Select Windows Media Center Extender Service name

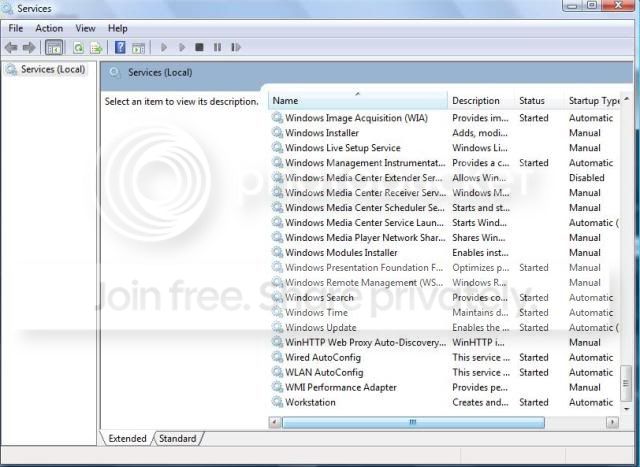point(363,178)
